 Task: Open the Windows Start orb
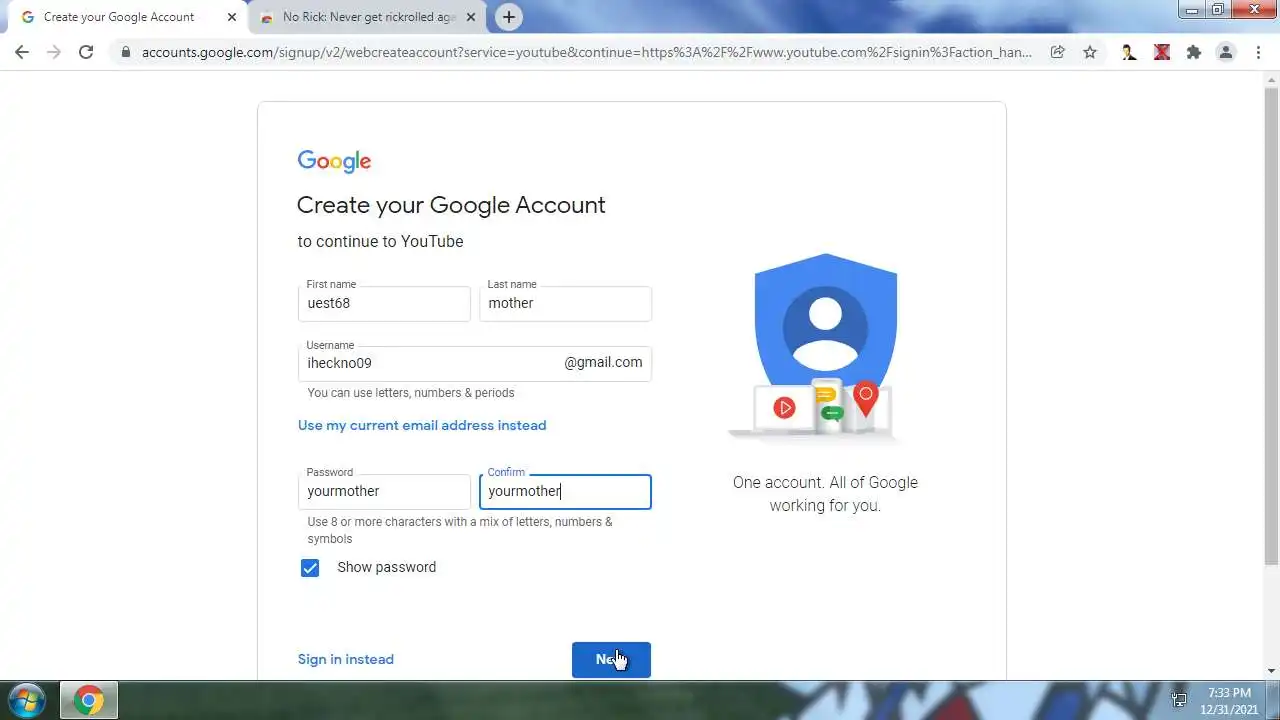[26, 700]
